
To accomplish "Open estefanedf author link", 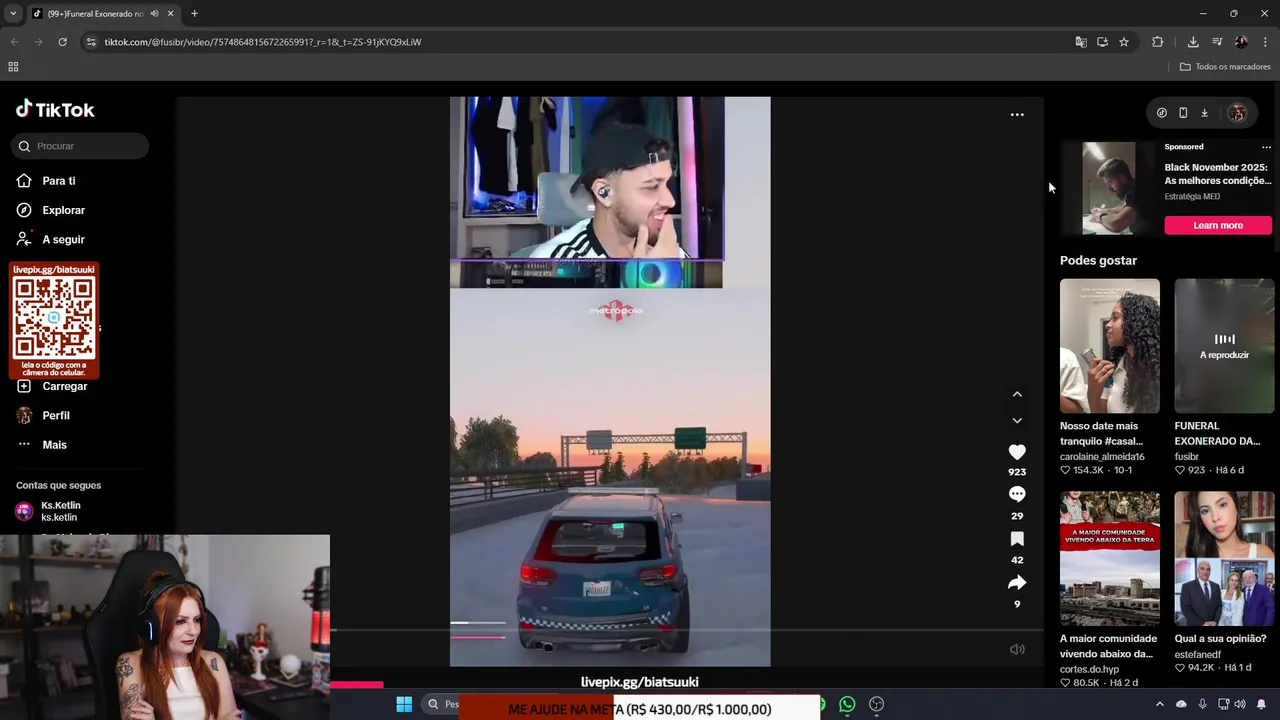I will pos(1198,654).
